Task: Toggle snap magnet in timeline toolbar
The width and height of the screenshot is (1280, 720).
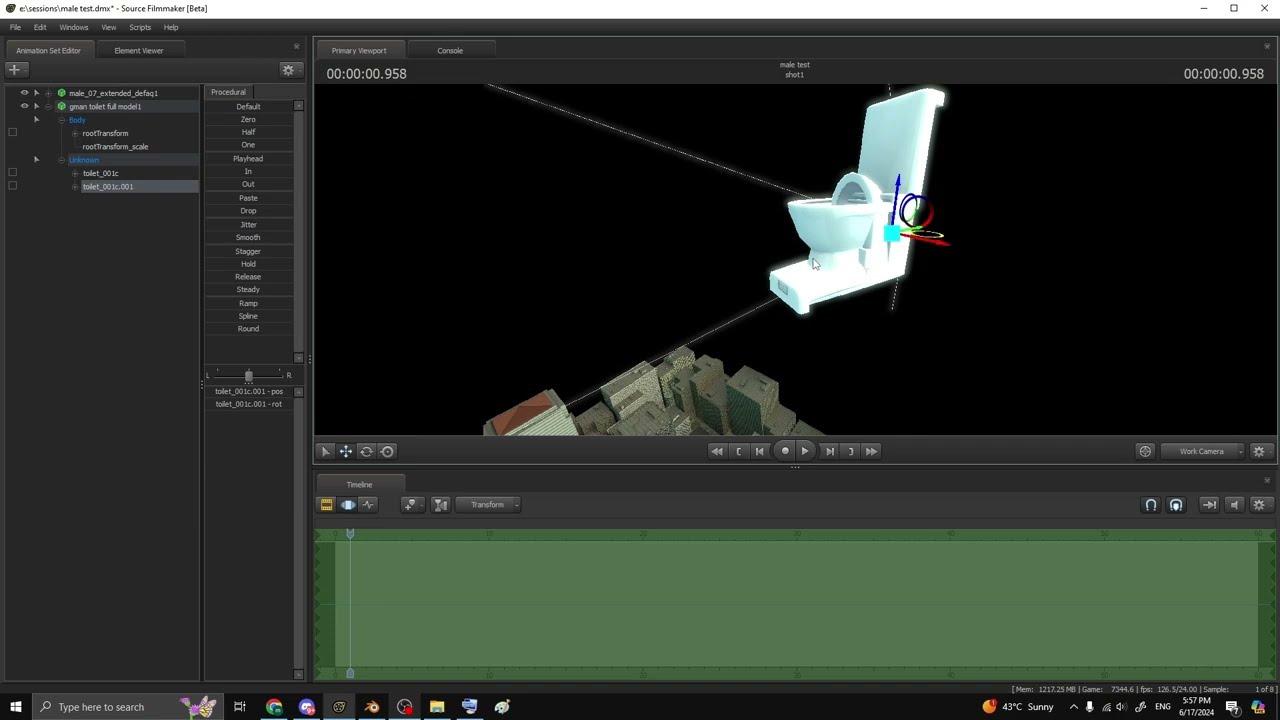Action: (x=1151, y=505)
